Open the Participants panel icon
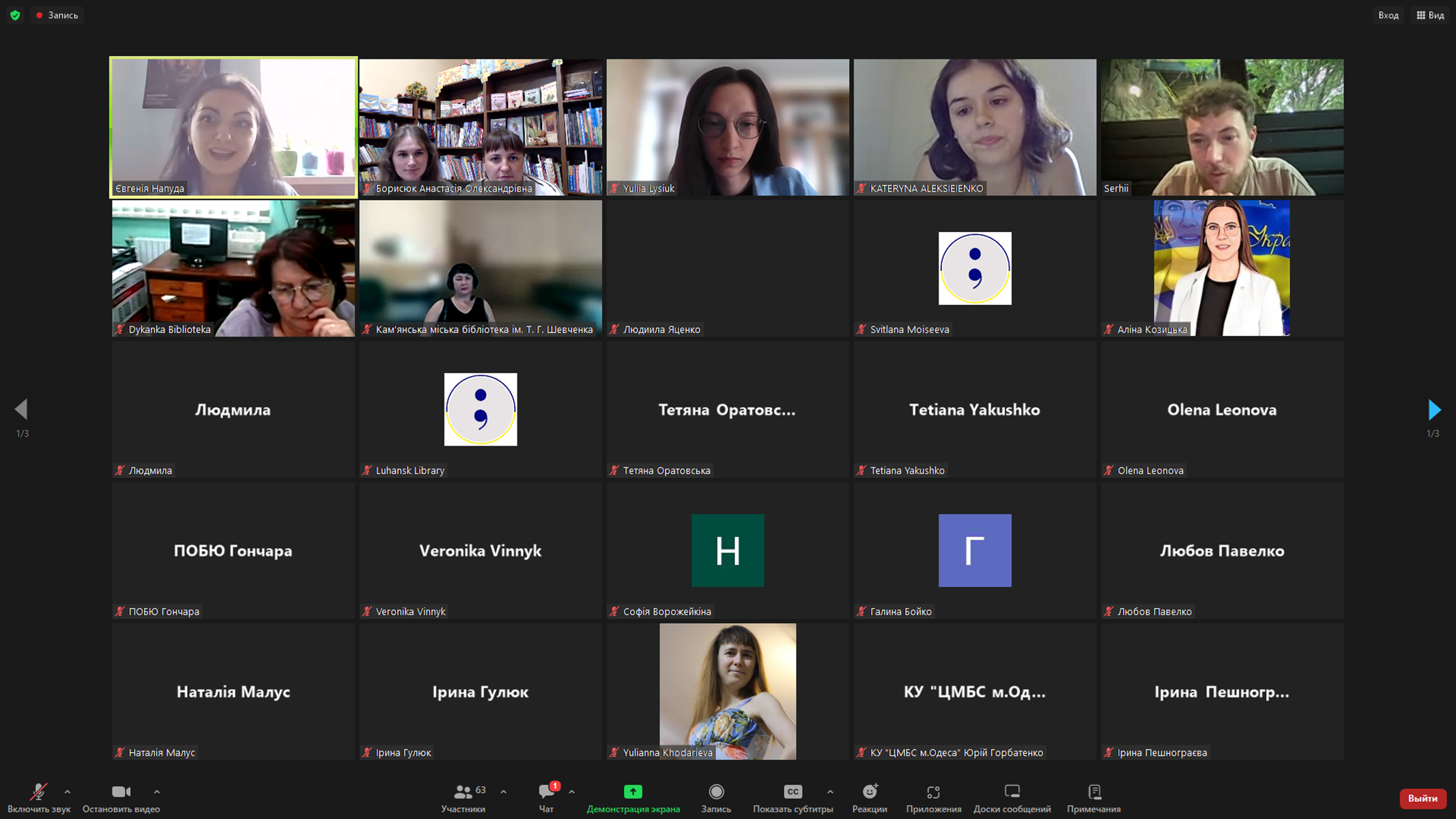Screen dimensions: 1456x819 (x=463, y=792)
